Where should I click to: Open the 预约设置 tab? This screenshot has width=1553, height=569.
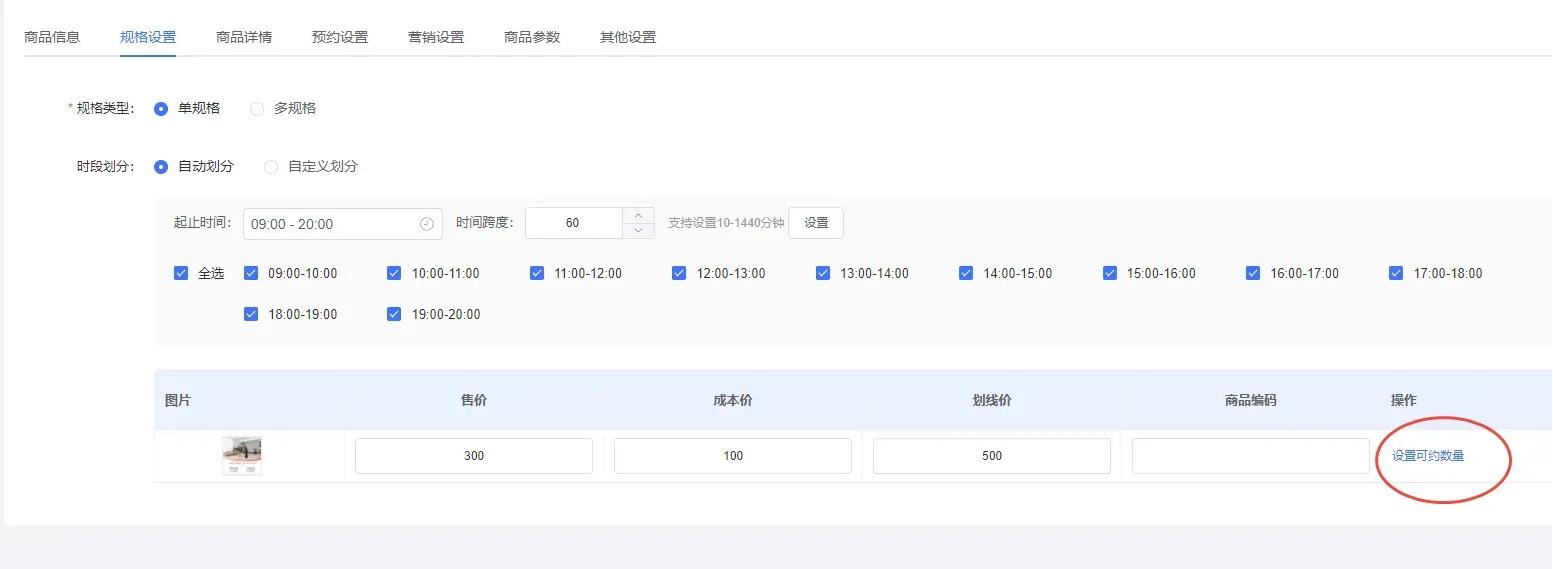coord(340,37)
